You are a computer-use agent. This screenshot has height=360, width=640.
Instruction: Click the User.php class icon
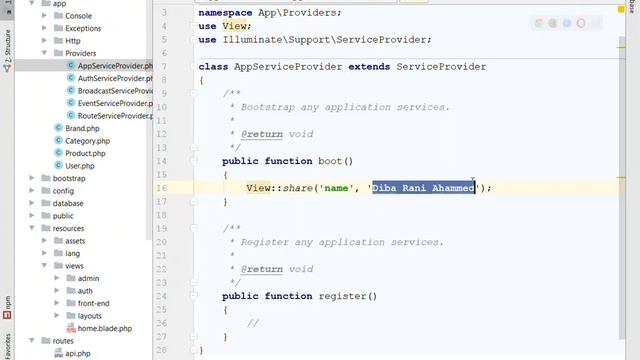[x=58, y=166]
